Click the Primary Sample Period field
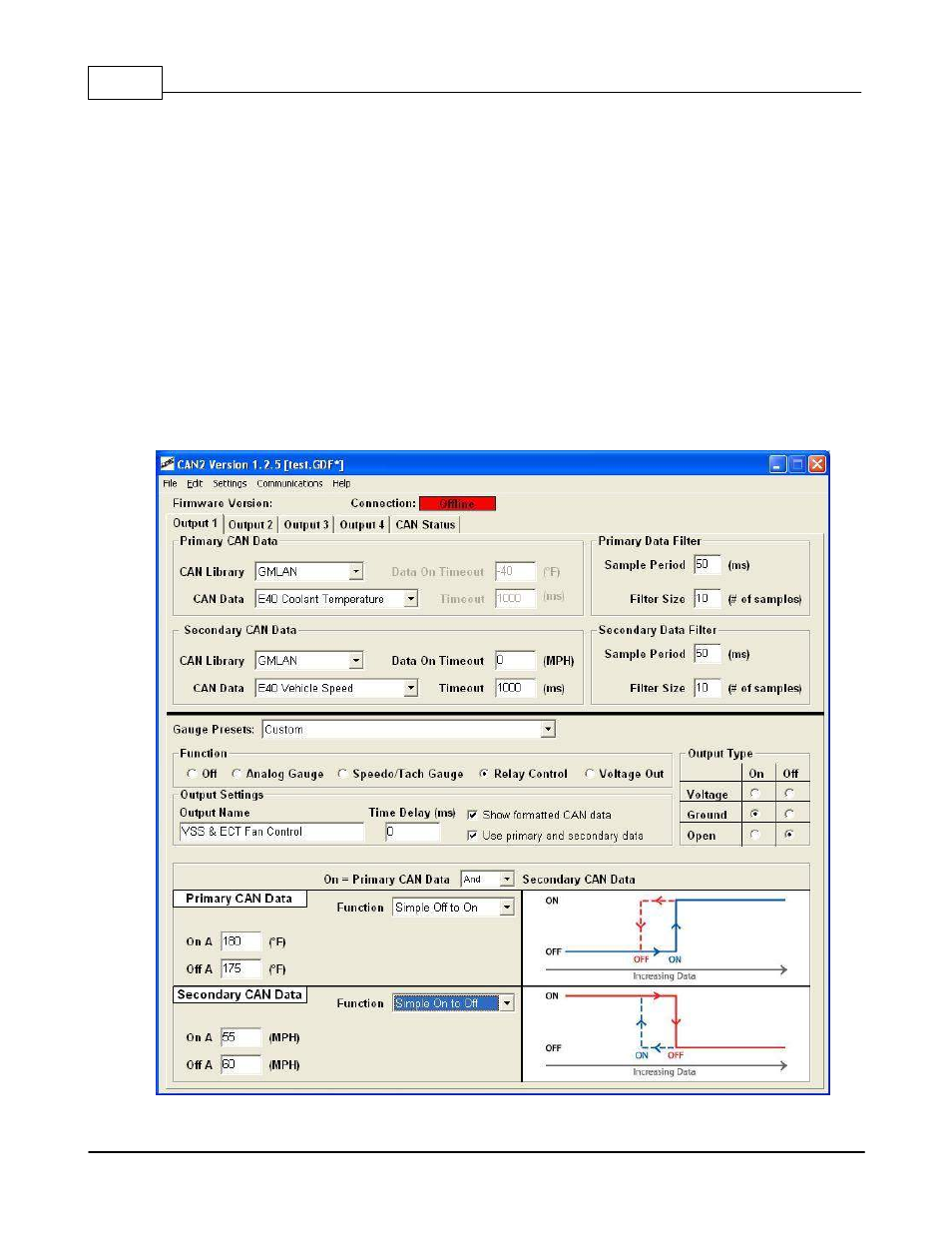The image size is (952, 1233). tap(707, 565)
